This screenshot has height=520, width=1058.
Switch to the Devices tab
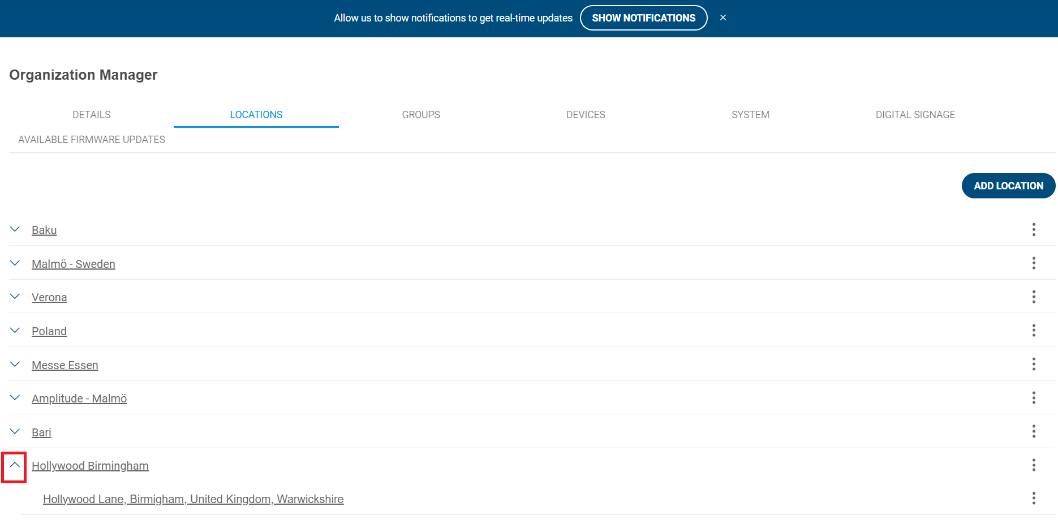click(585, 115)
